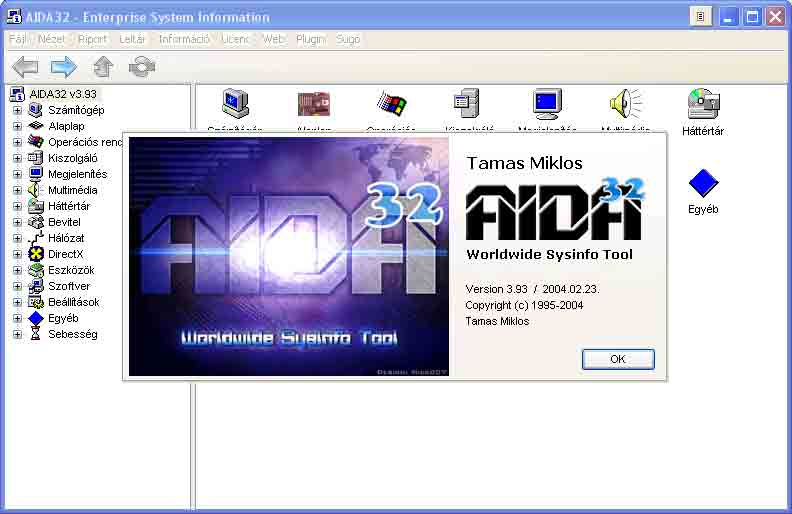Screen dimensions: 792x514
Task: Select the Sebesség label in tree
Action: [73, 334]
